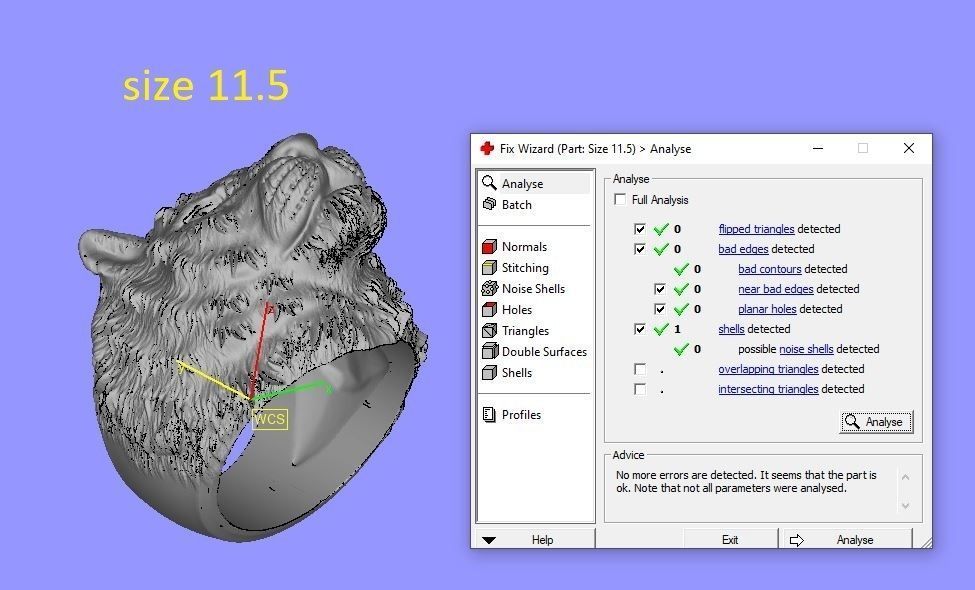Viewport: 975px width, 590px height.
Task: Open the flipped triangles link
Action: (756, 229)
